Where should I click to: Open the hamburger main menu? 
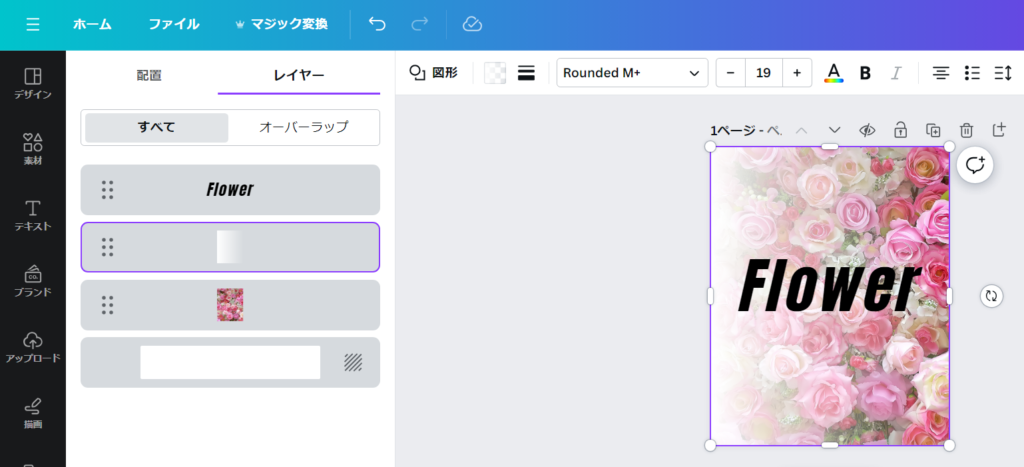point(33,24)
